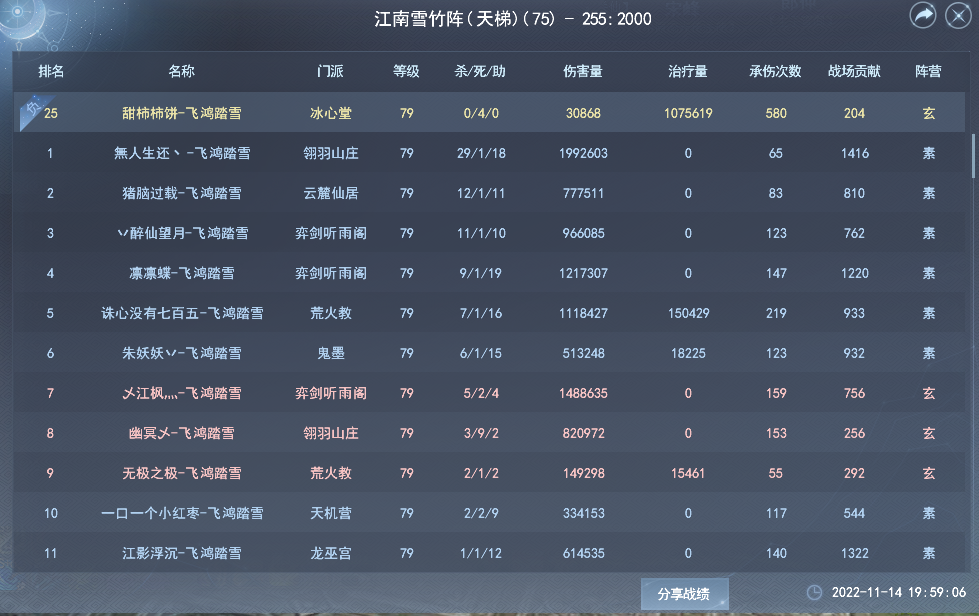Image resolution: width=979 pixels, height=616 pixels.
Task: Click the 鬼墨 sect cell
Action: point(330,353)
